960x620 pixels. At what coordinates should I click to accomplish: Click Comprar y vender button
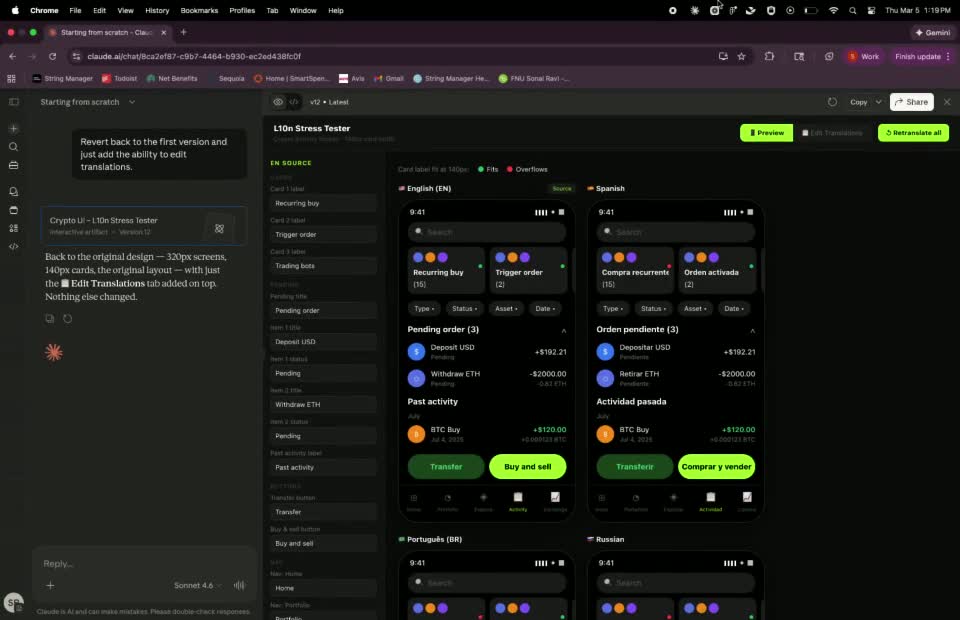tap(716, 466)
